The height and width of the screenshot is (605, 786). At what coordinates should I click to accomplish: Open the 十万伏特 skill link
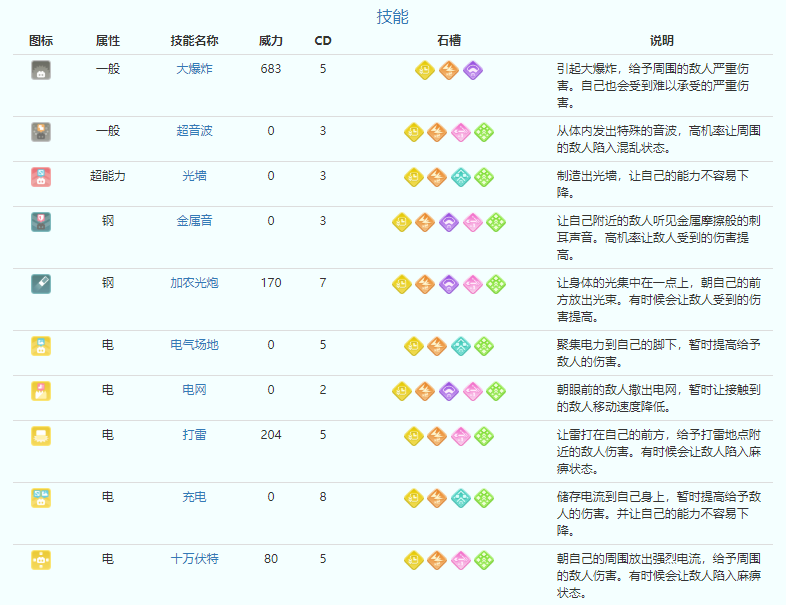(194, 559)
